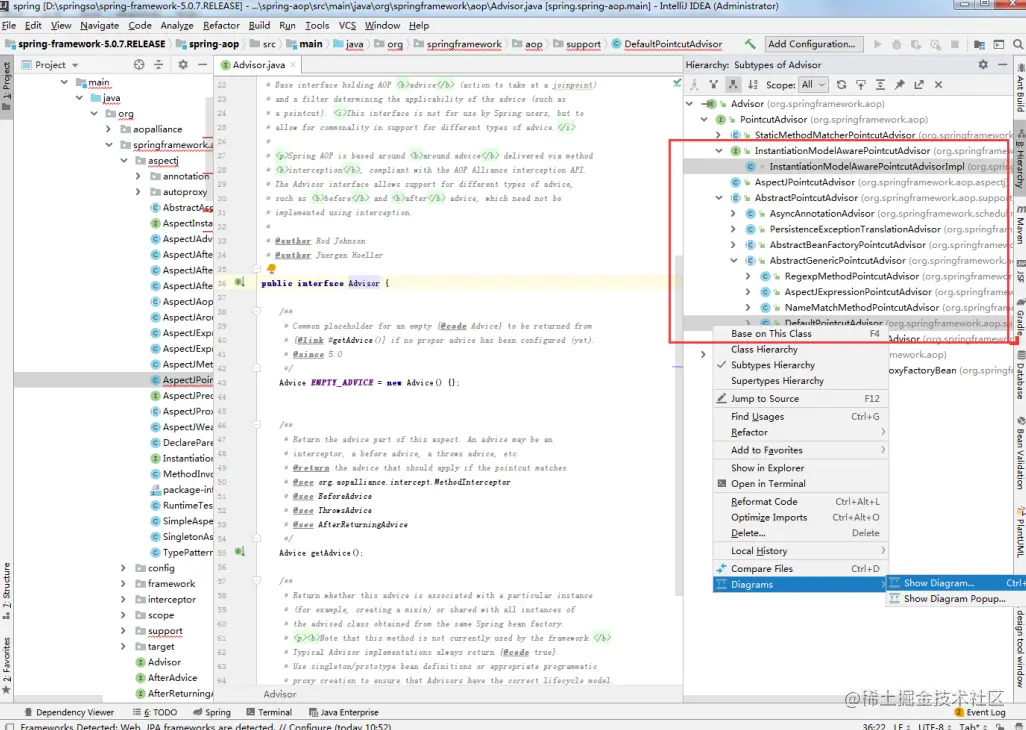1026x730 pixels.
Task: Click the Expand All icon in Hierarchy toolbar
Action: (880, 84)
